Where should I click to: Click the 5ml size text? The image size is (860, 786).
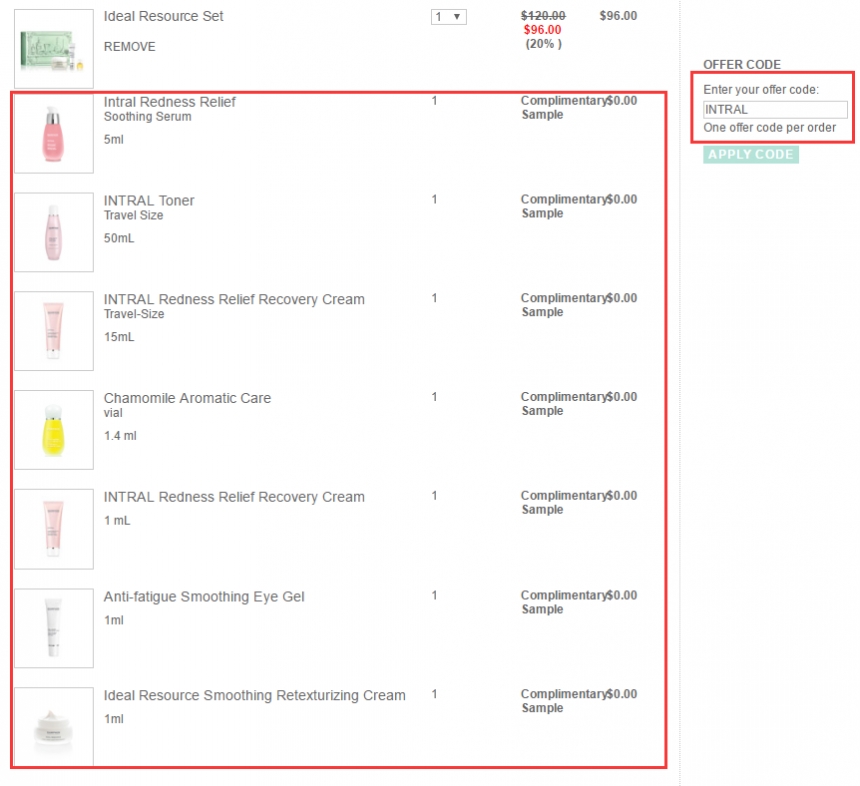(x=114, y=140)
